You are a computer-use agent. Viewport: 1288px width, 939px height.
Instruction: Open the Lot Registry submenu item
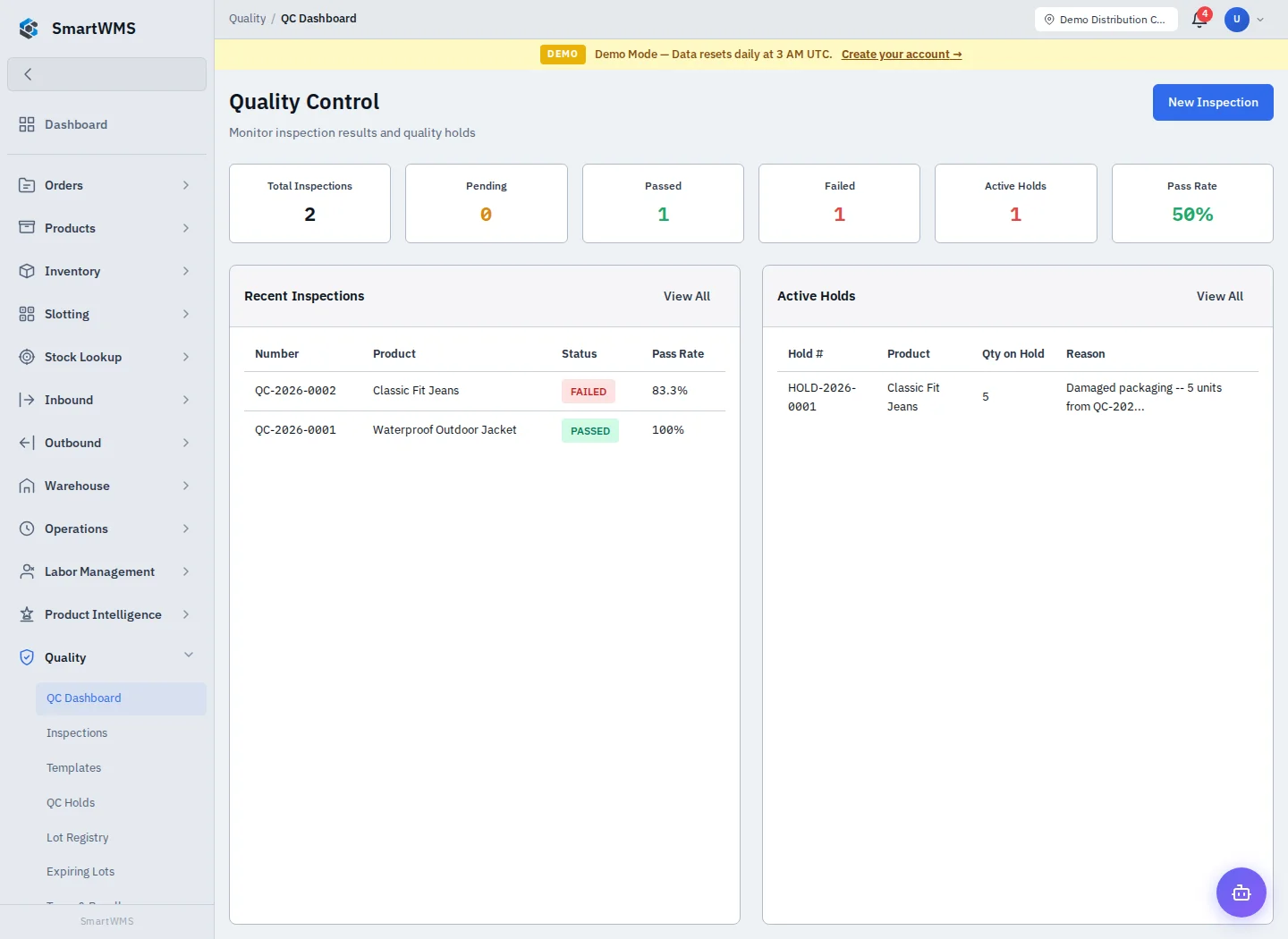[121, 838]
